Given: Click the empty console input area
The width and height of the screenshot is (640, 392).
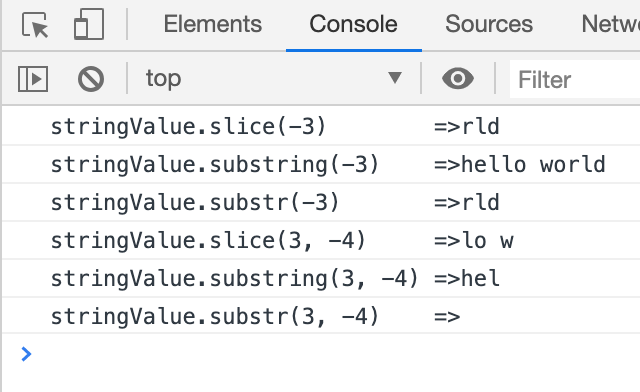Looking at the screenshot, I should pos(335,354).
